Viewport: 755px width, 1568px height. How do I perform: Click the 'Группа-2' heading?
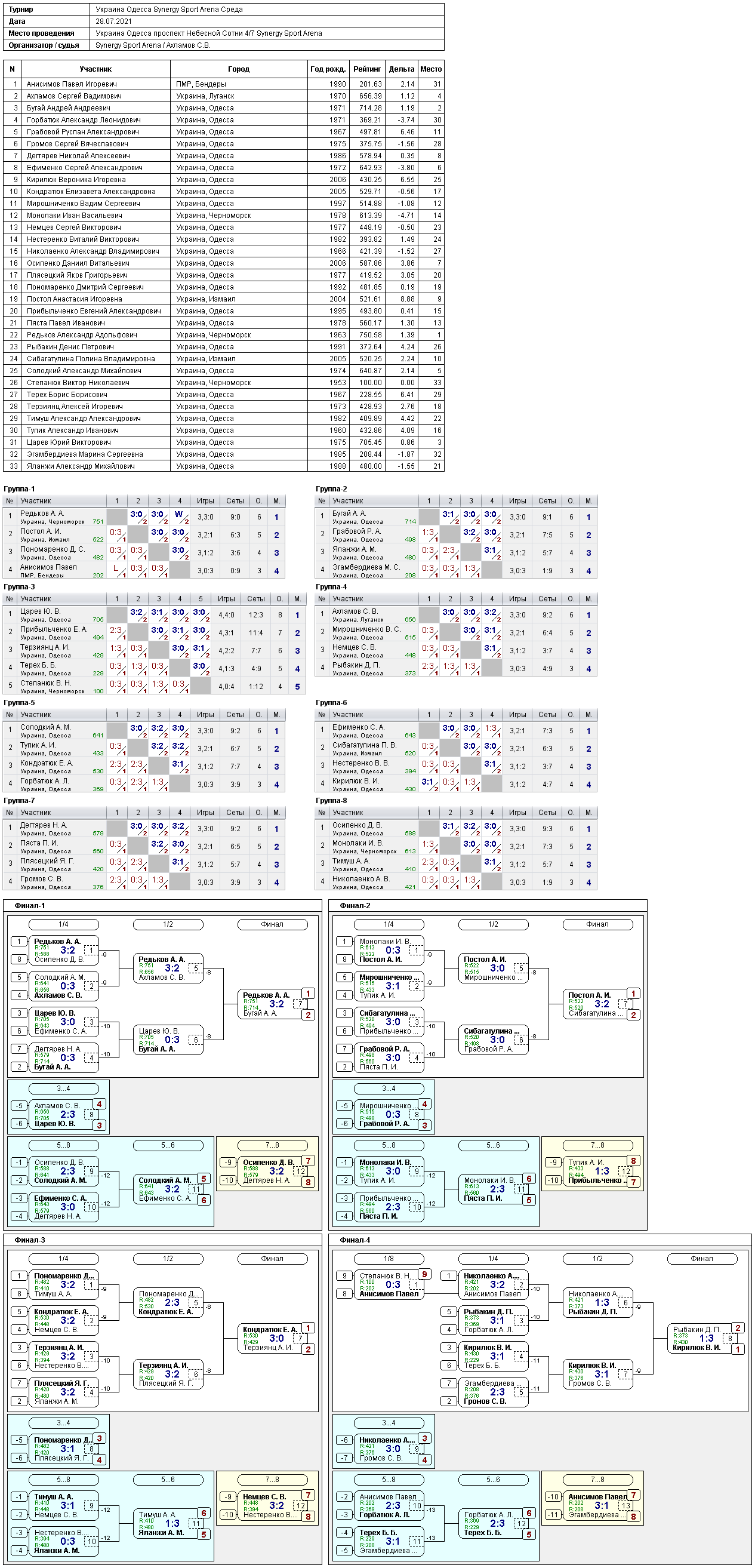(332, 489)
